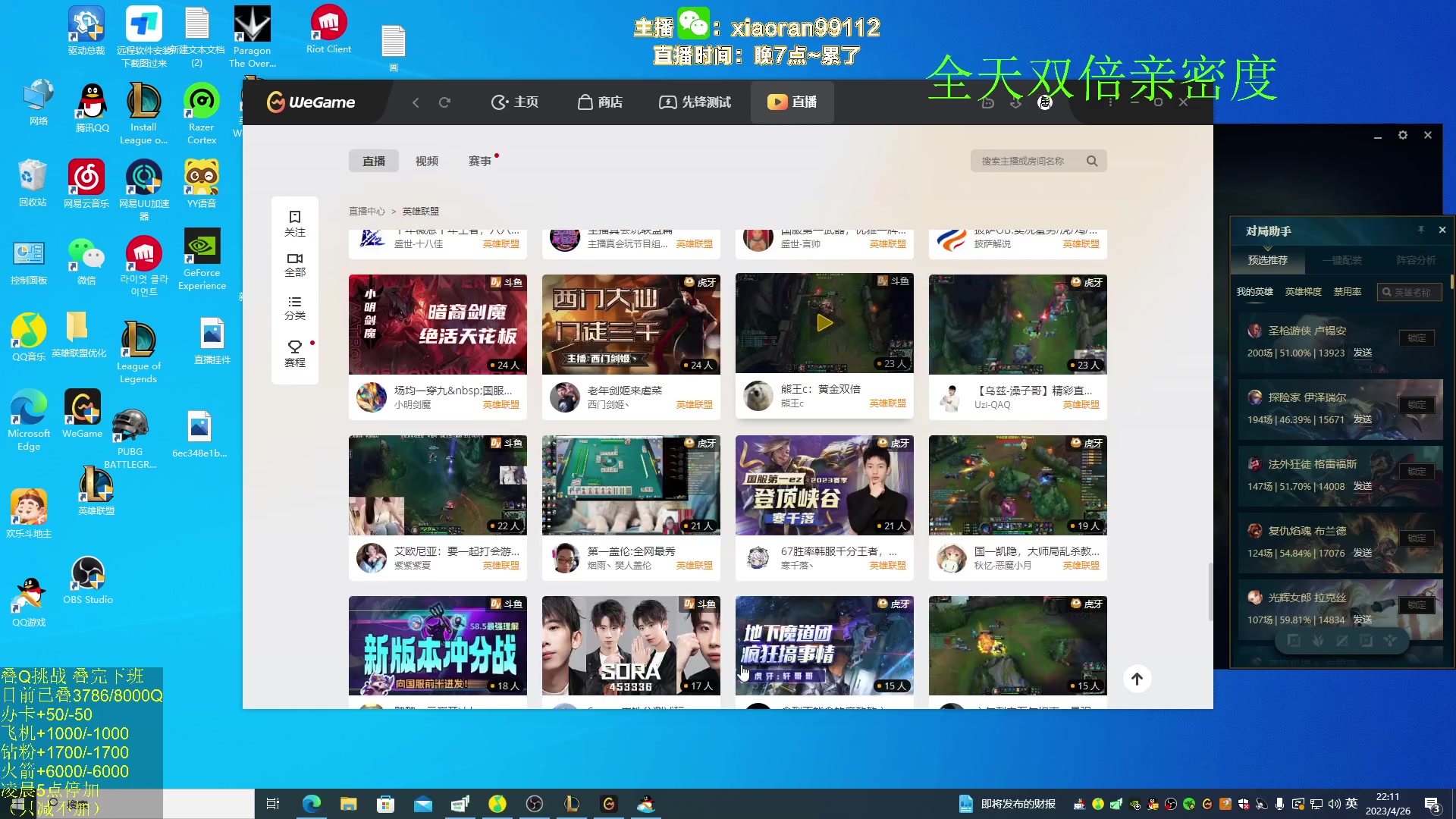Refresh the WeGame page
The image size is (1456, 819).
coord(444,102)
